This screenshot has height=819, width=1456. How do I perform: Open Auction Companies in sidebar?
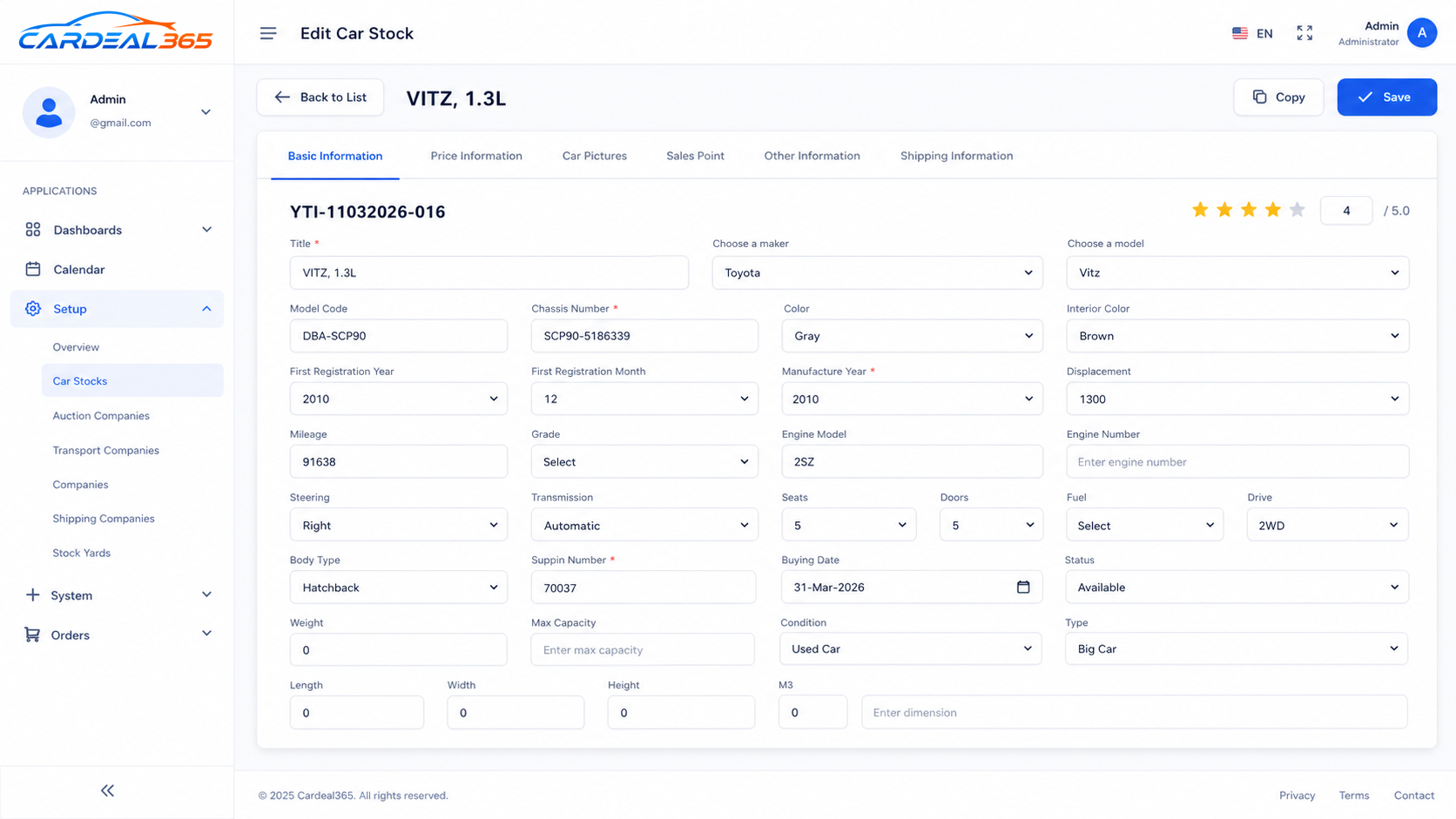(101, 415)
